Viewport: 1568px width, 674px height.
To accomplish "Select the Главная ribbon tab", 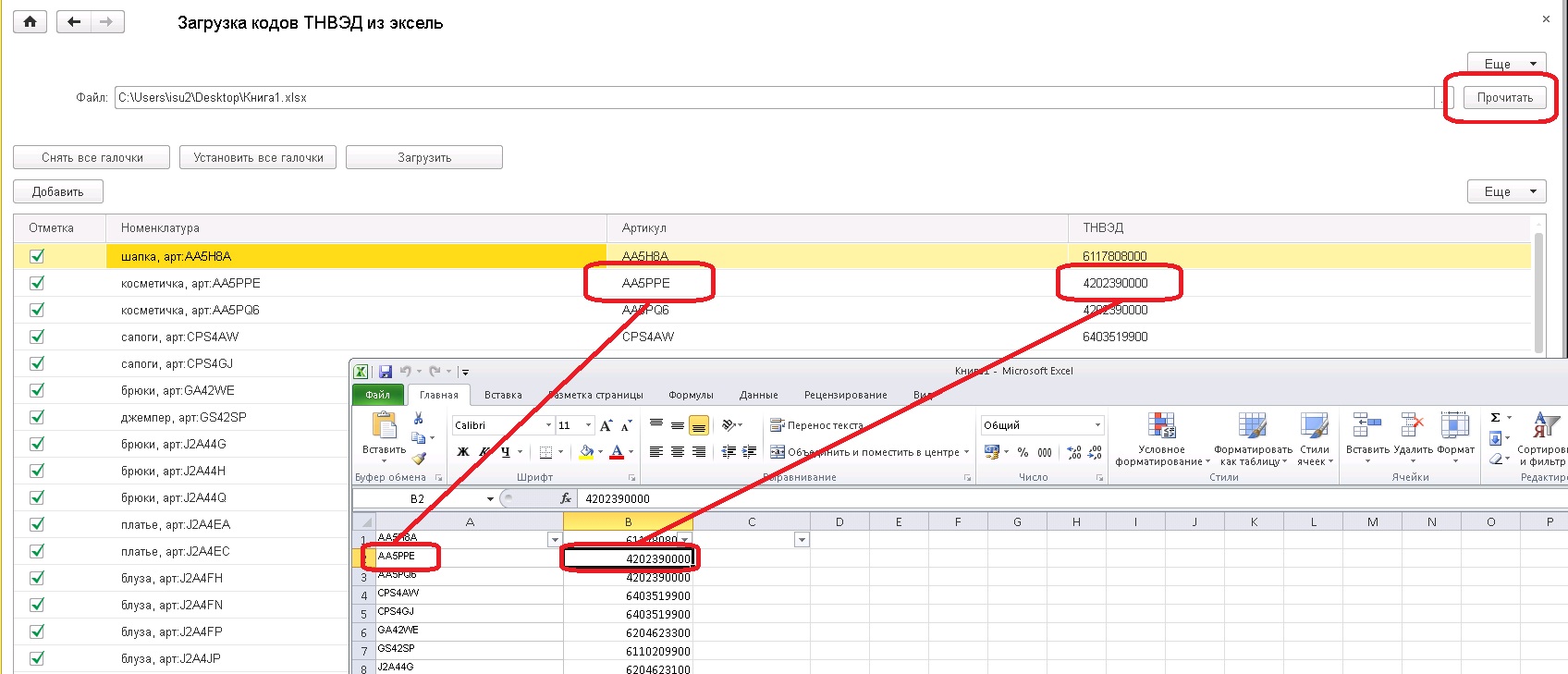I will coord(438,395).
